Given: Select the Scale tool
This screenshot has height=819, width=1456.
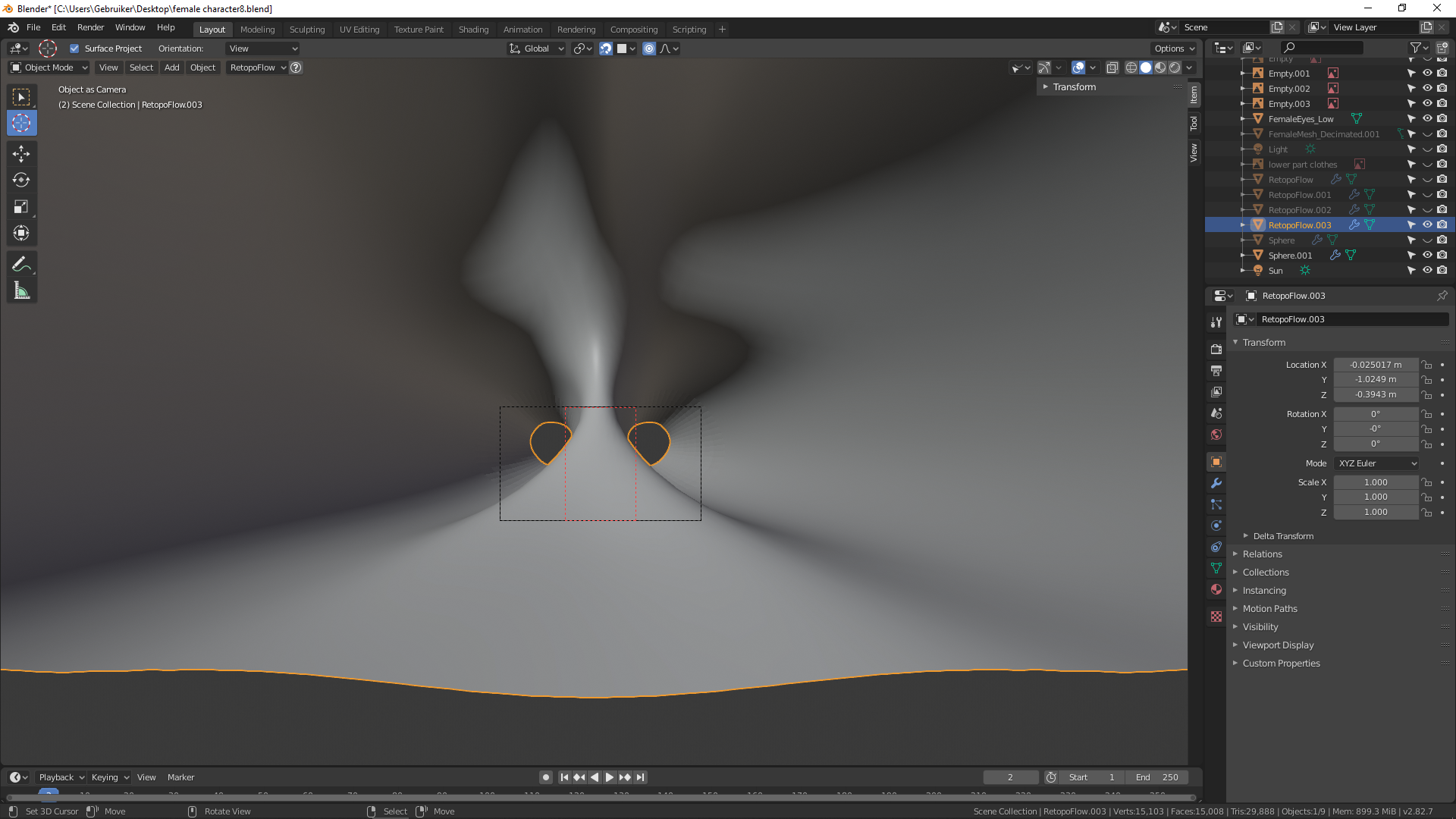Looking at the screenshot, I should coord(21,206).
